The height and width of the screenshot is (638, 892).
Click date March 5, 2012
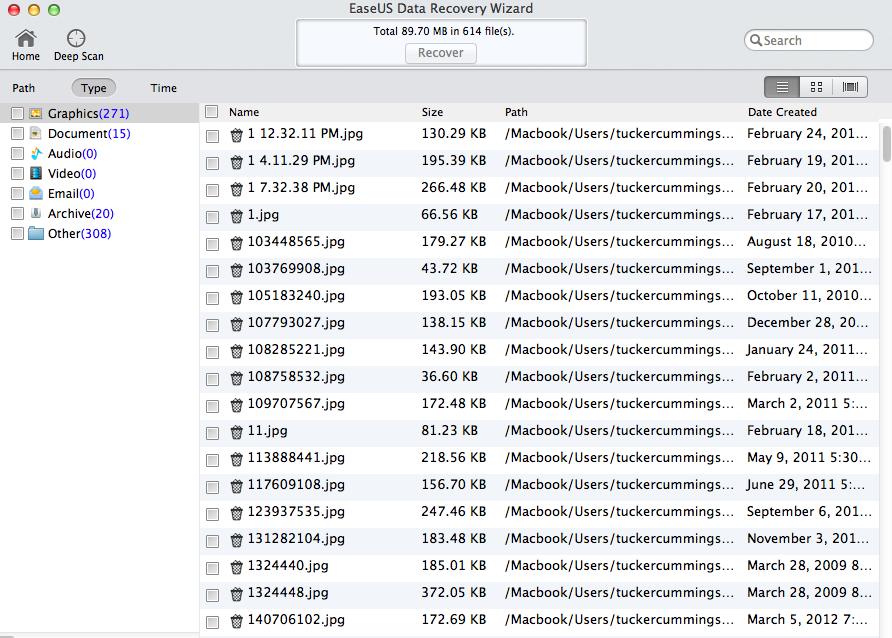click(807, 619)
